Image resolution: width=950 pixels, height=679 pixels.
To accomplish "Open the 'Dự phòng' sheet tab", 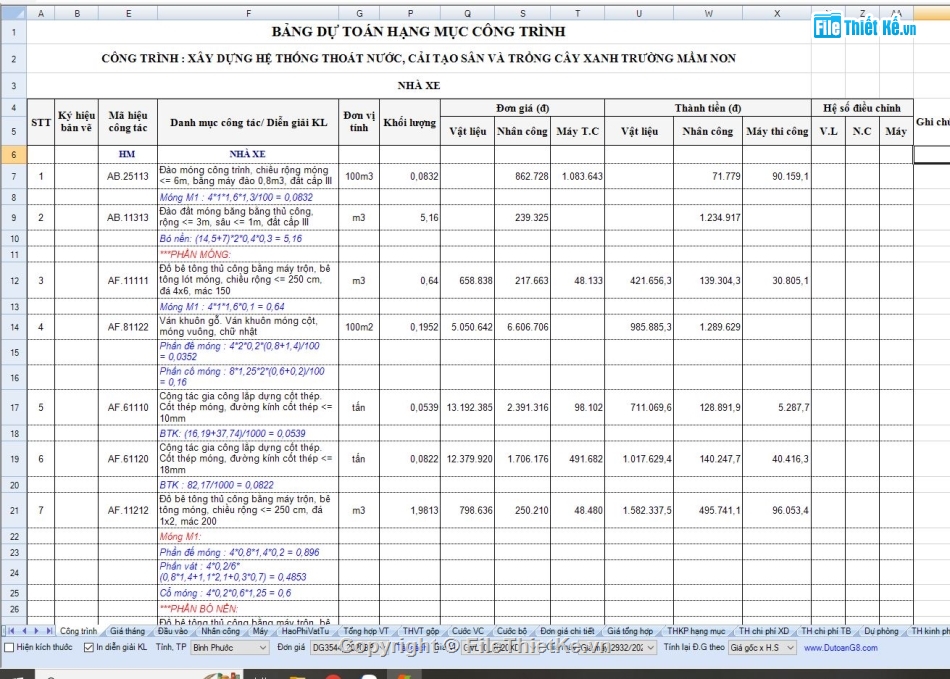I will (882, 631).
